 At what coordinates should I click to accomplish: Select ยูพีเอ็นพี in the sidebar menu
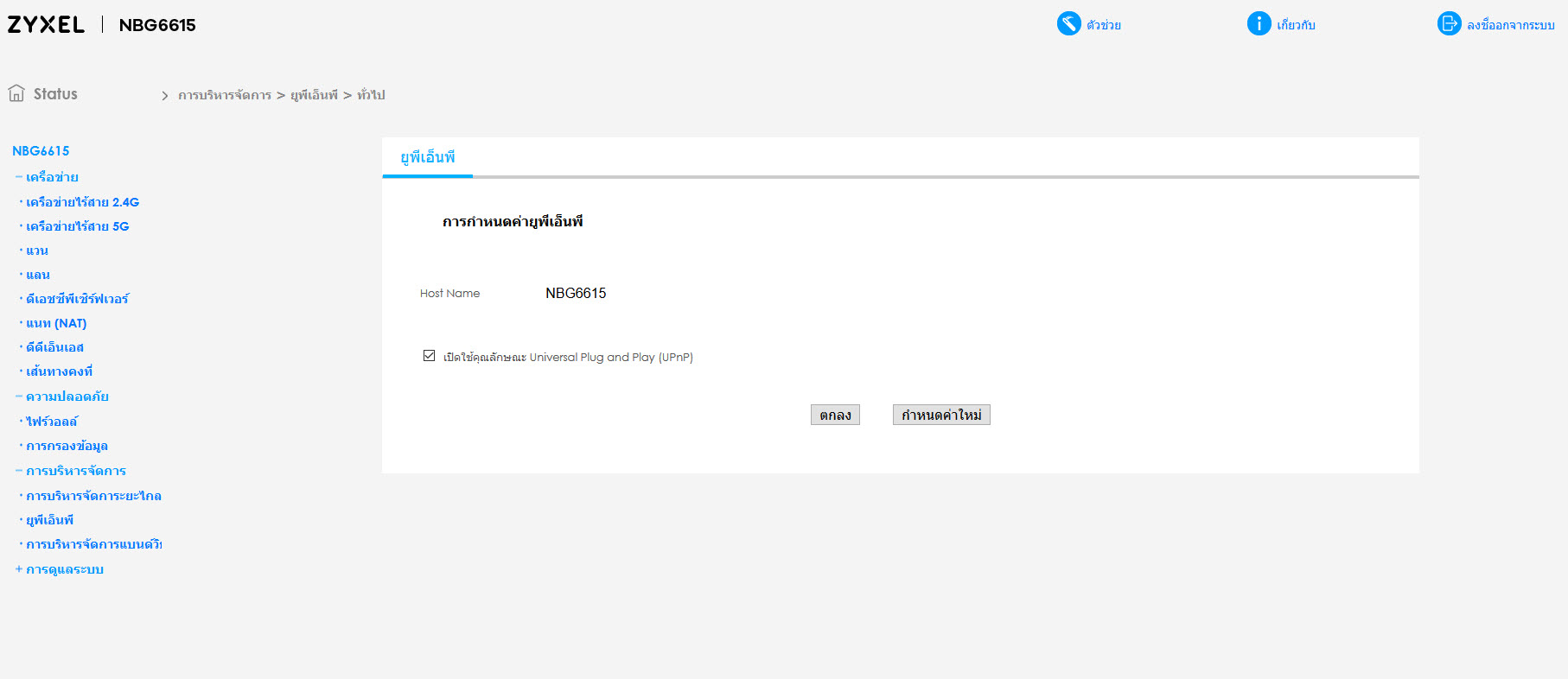(49, 520)
